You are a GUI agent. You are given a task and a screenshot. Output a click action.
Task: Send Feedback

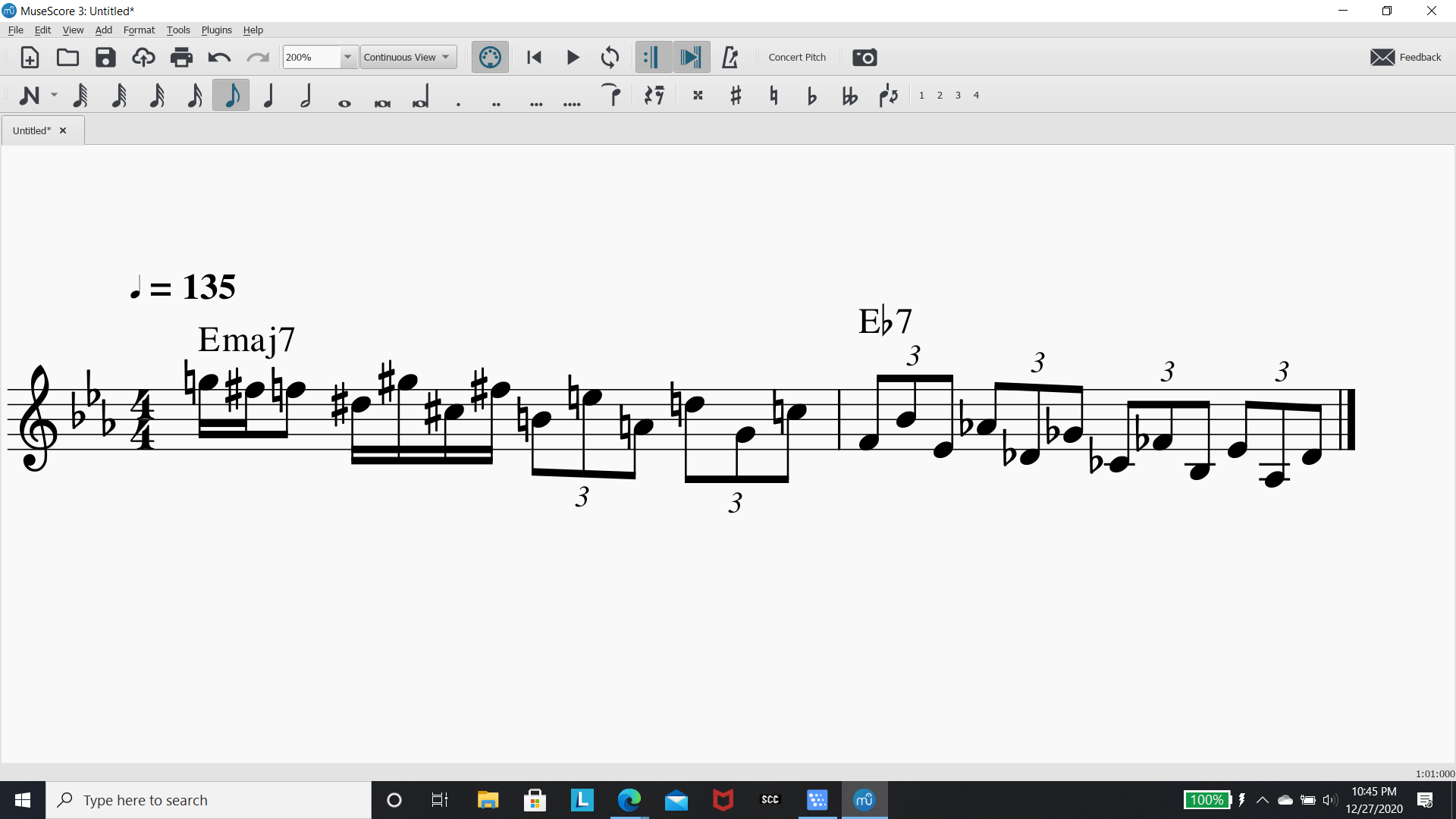tap(1404, 57)
